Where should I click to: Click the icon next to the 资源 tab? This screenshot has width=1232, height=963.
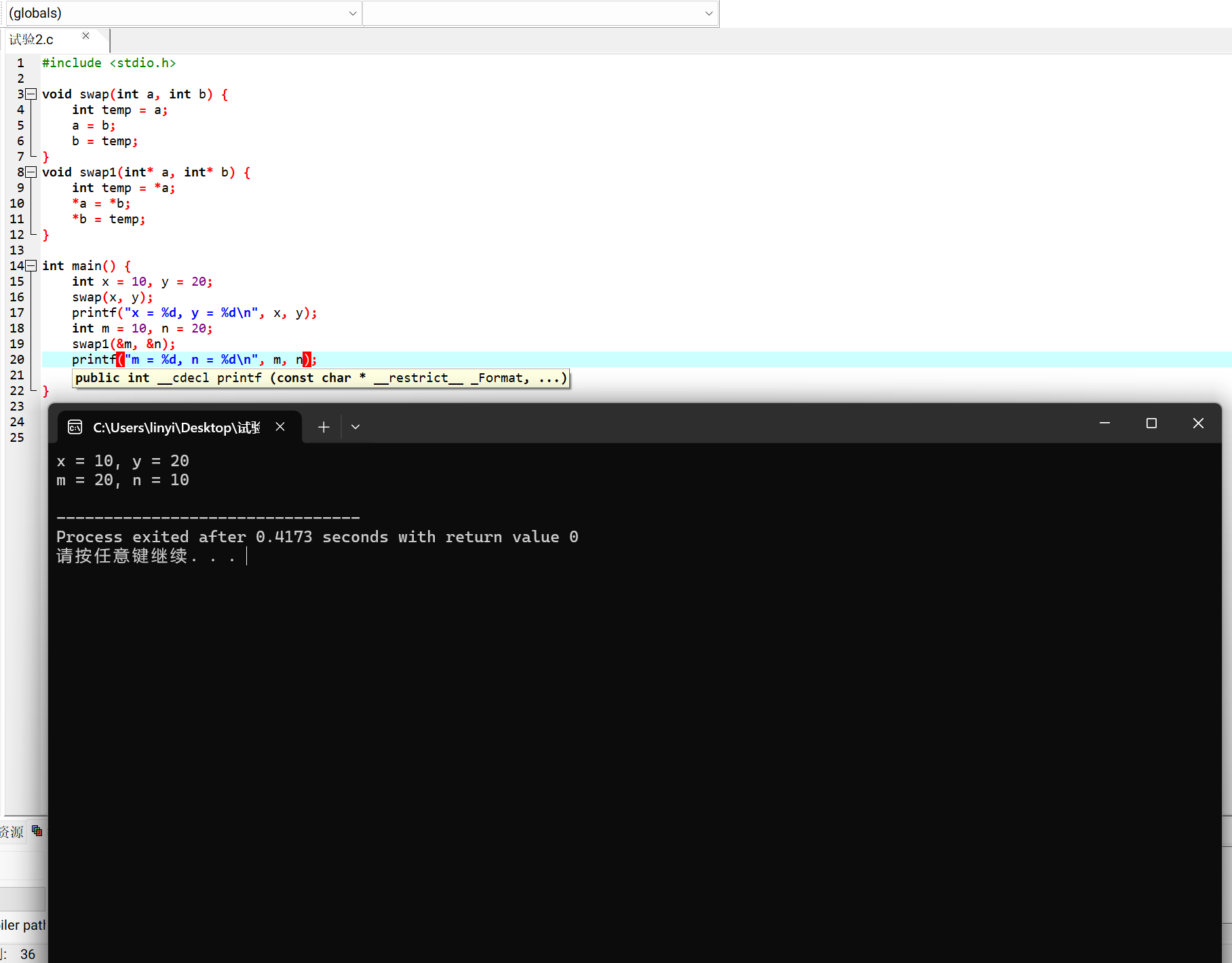pos(37,831)
